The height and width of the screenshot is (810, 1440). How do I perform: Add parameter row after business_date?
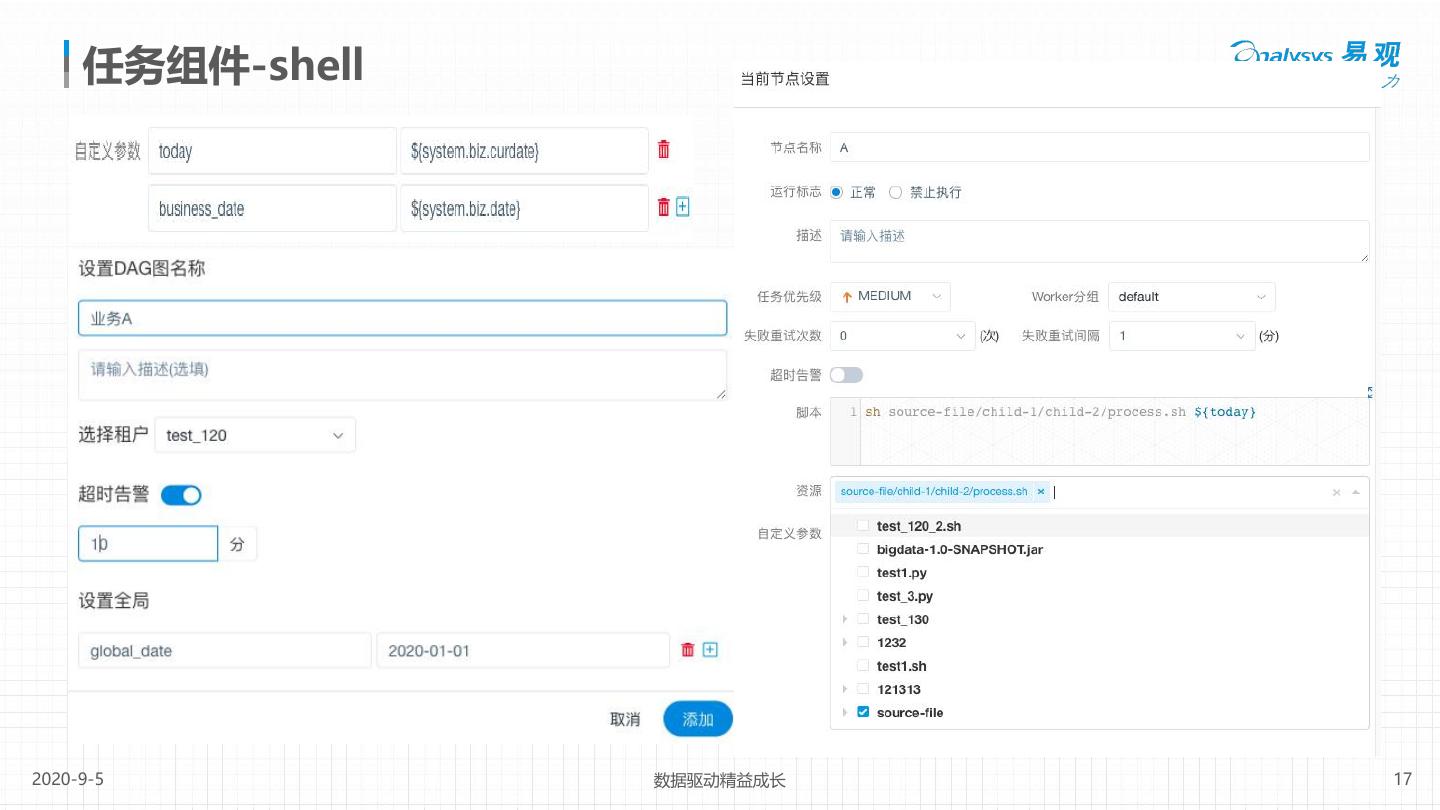(683, 207)
